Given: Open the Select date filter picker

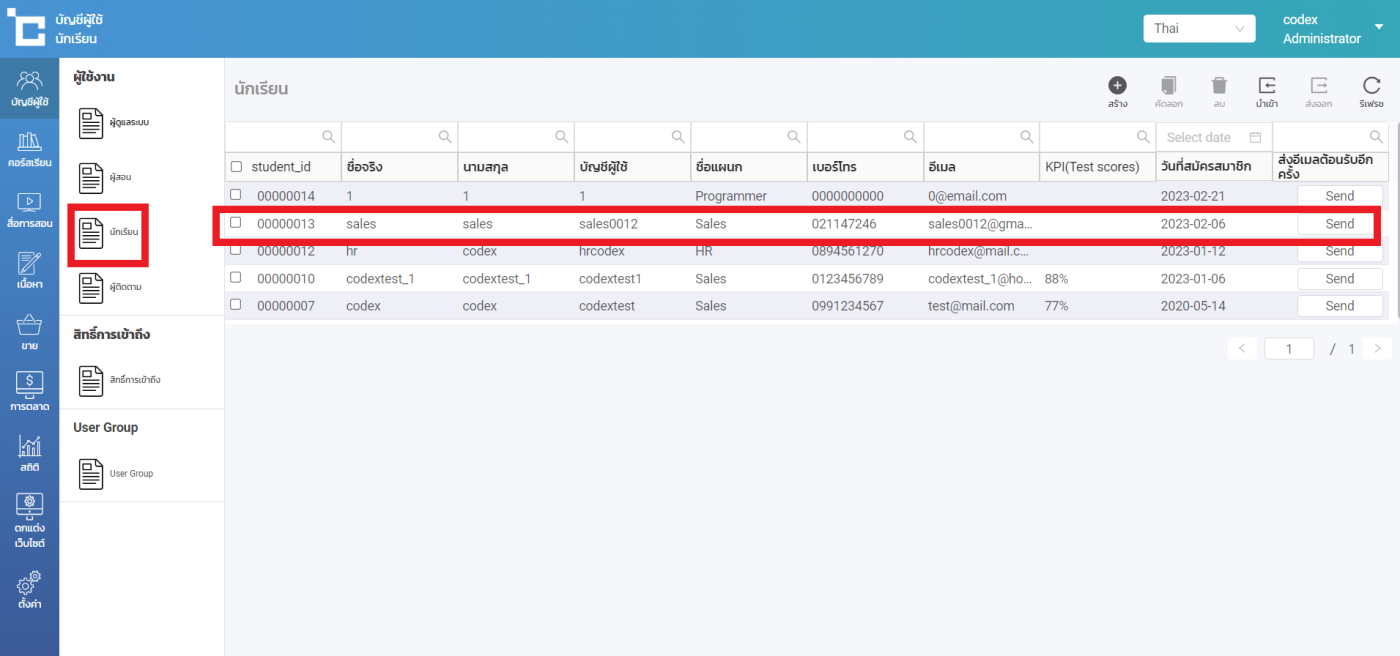Looking at the screenshot, I should (1213, 137).
